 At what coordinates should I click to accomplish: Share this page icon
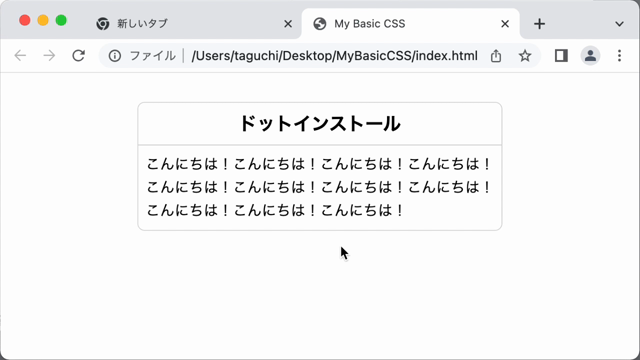496,56
